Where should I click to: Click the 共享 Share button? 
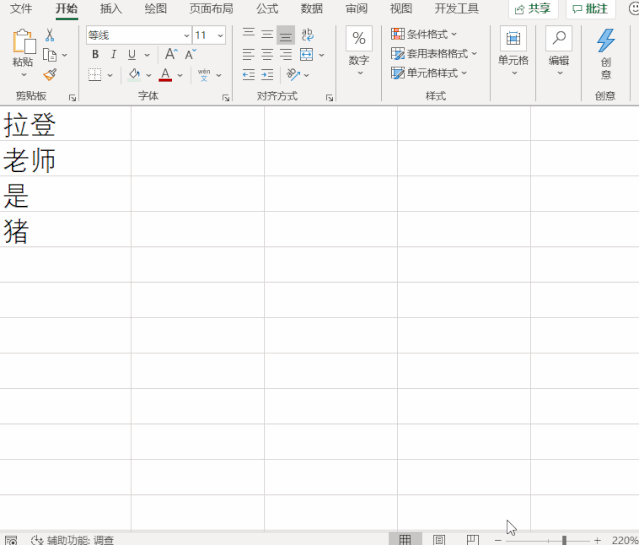pyautogui.click(x=533, y=9)
